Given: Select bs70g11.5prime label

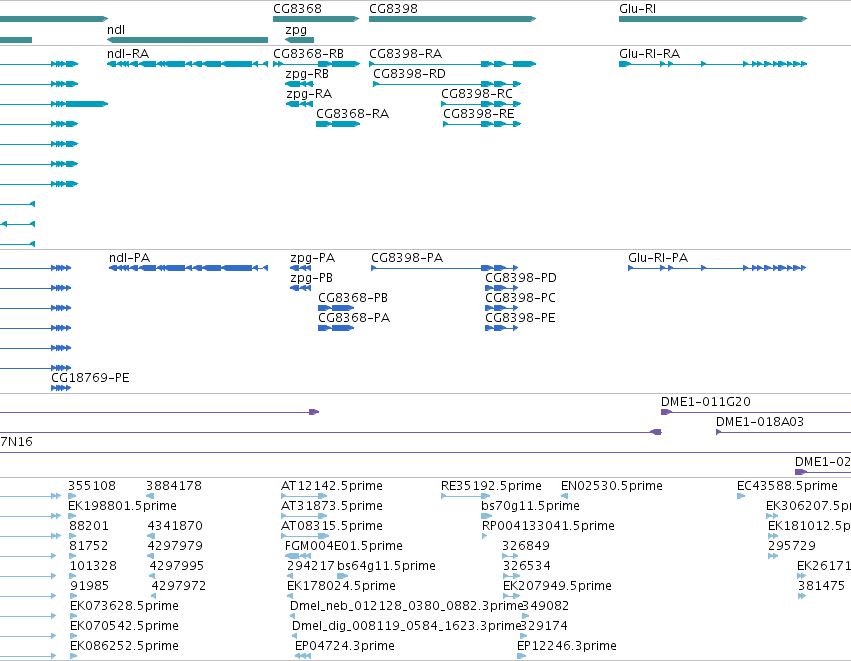Looking at the screenshot, I should (530, 506).
